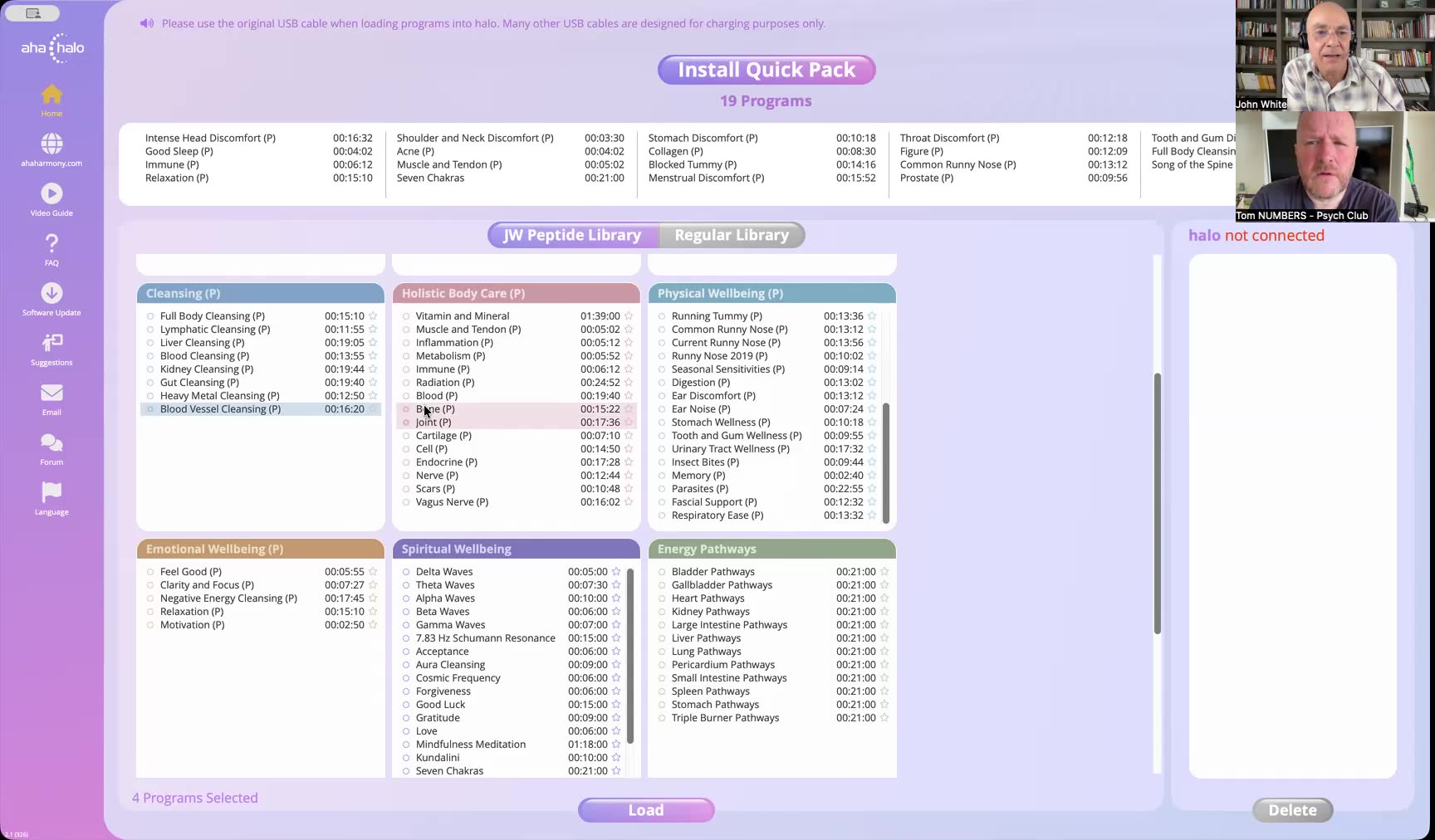Click the Install Quick Pack button
Screen dimensions: 1435x840
pos(766,70)
